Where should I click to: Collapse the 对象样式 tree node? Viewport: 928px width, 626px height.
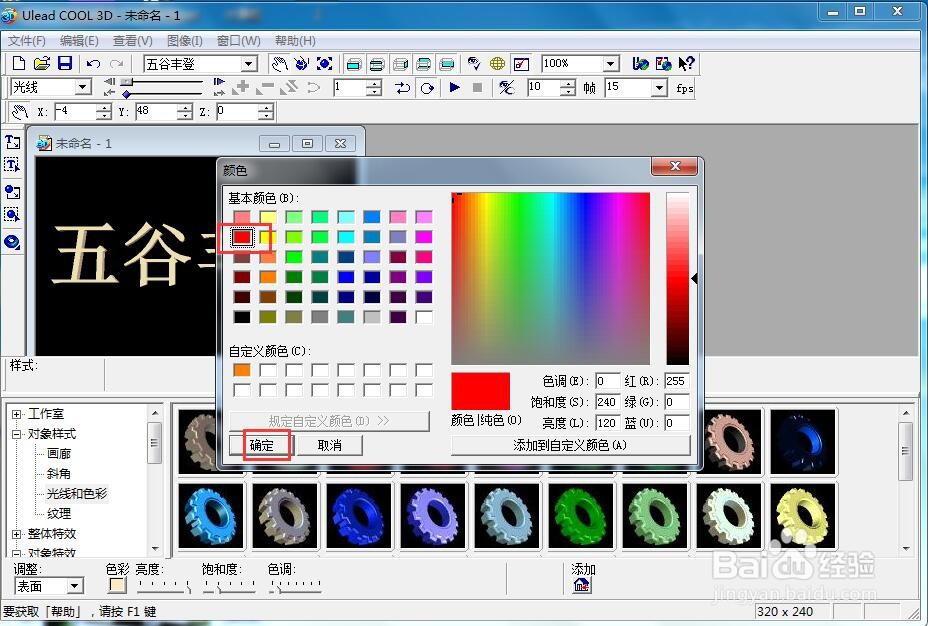(x=17, y=434)
